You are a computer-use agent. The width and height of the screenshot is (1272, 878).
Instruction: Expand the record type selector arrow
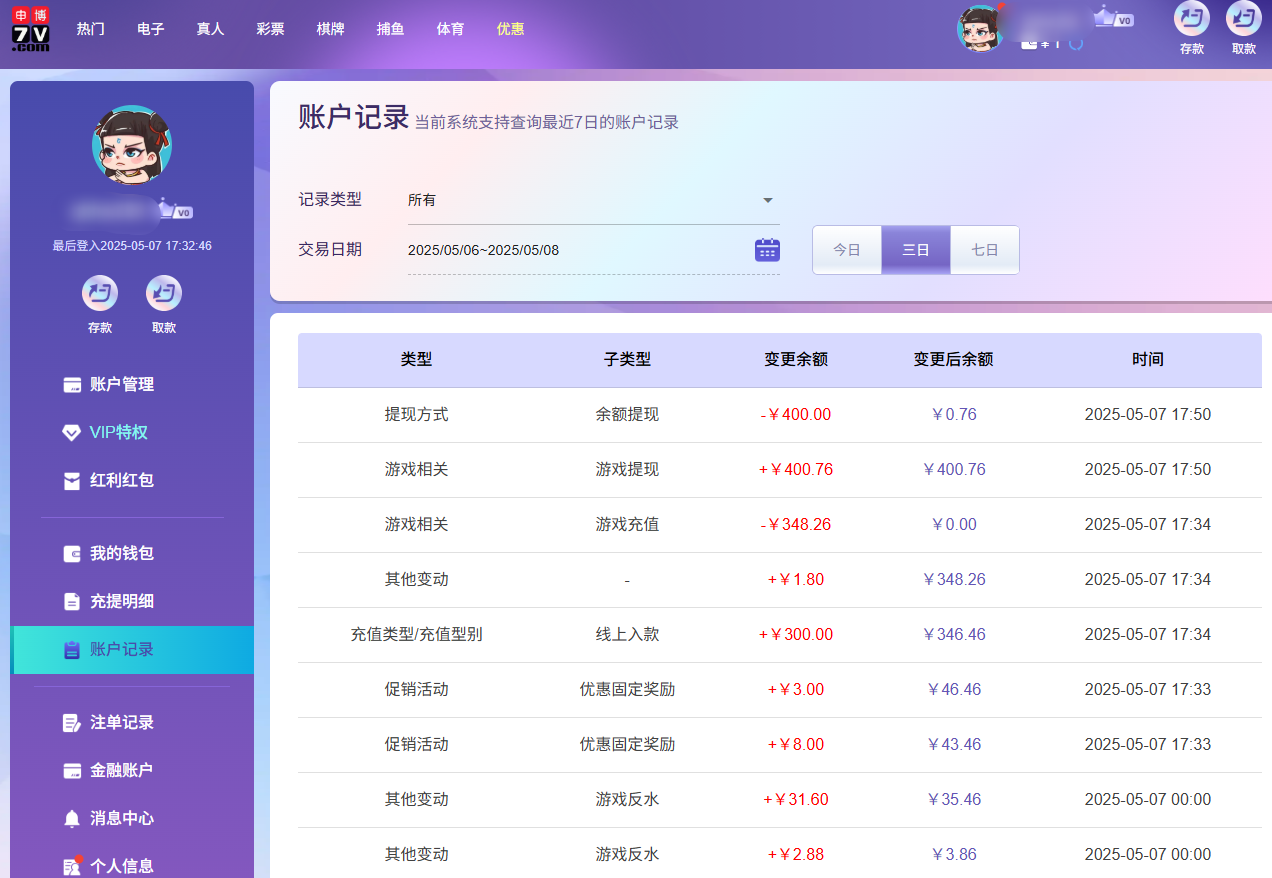point(767,199)
